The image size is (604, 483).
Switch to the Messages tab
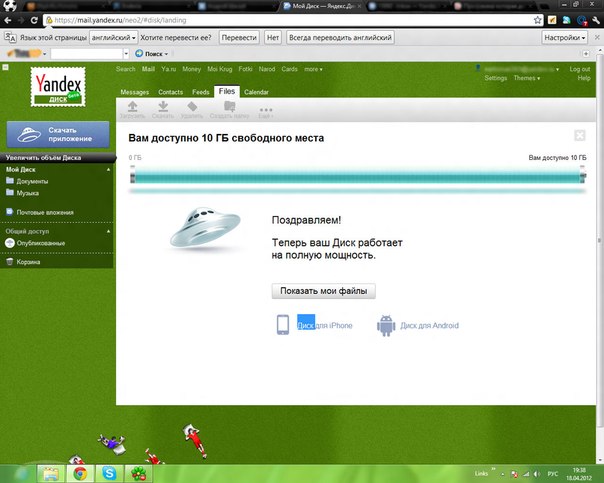(134, 92)
